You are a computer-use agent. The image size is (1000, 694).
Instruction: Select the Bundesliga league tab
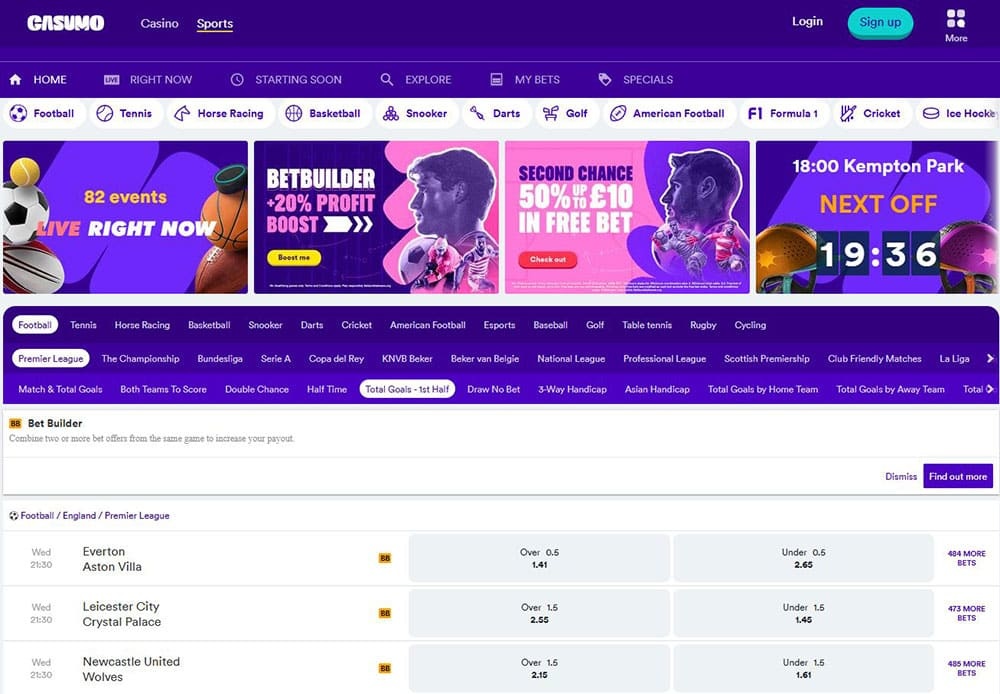[220, 358]
